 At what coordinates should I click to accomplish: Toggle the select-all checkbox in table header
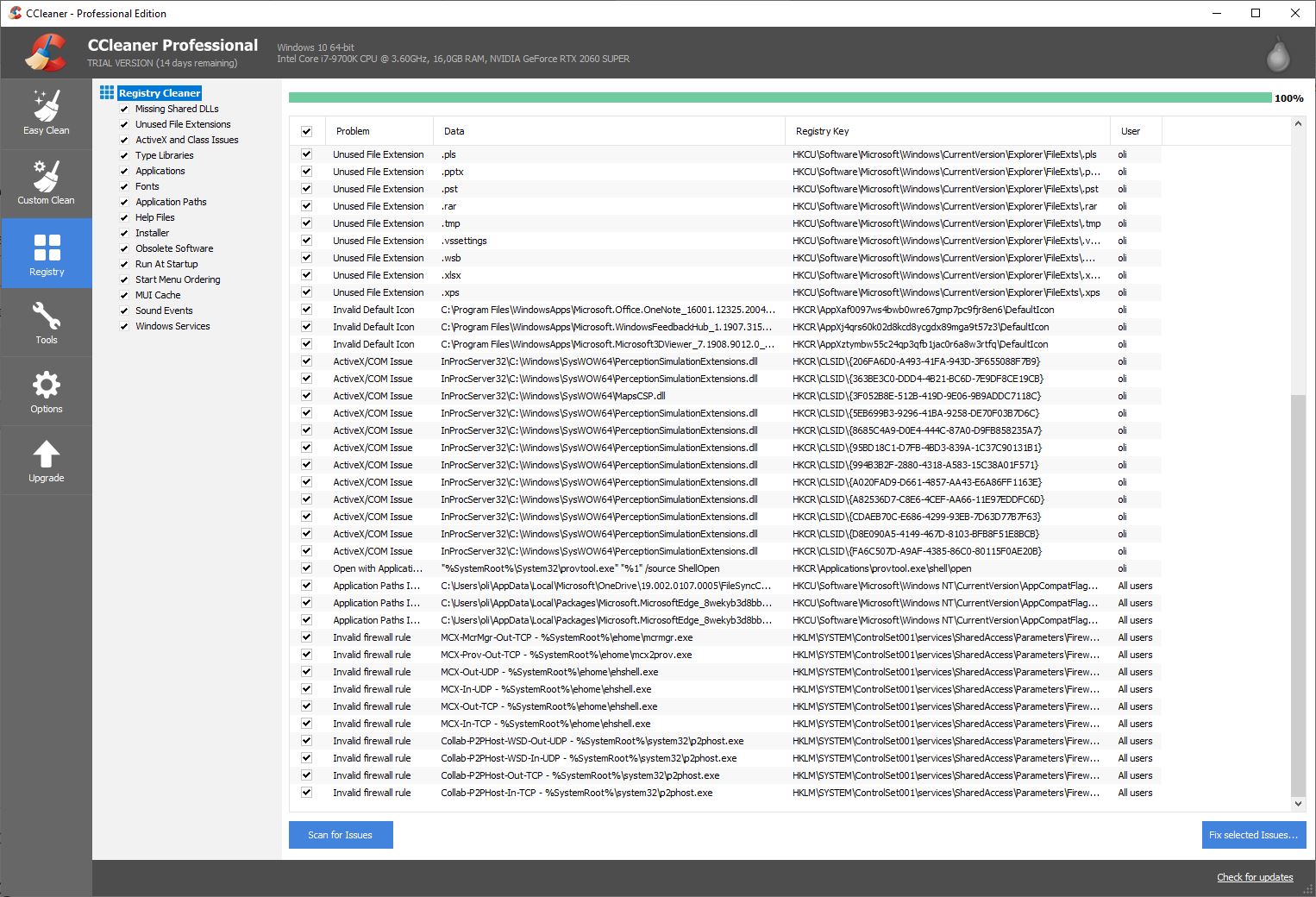point(306,131)
